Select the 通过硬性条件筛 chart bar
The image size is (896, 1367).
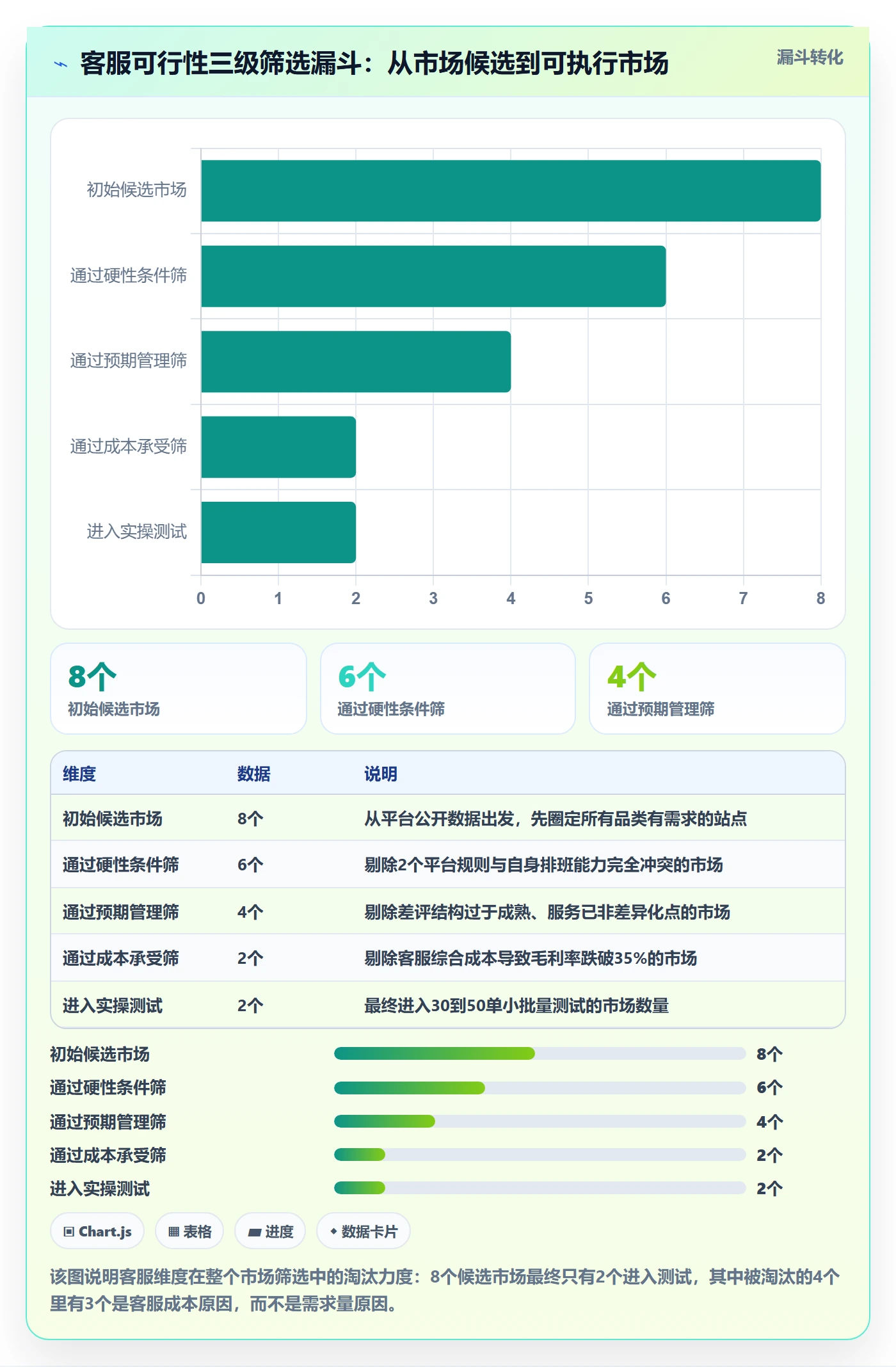click(433, 276)
